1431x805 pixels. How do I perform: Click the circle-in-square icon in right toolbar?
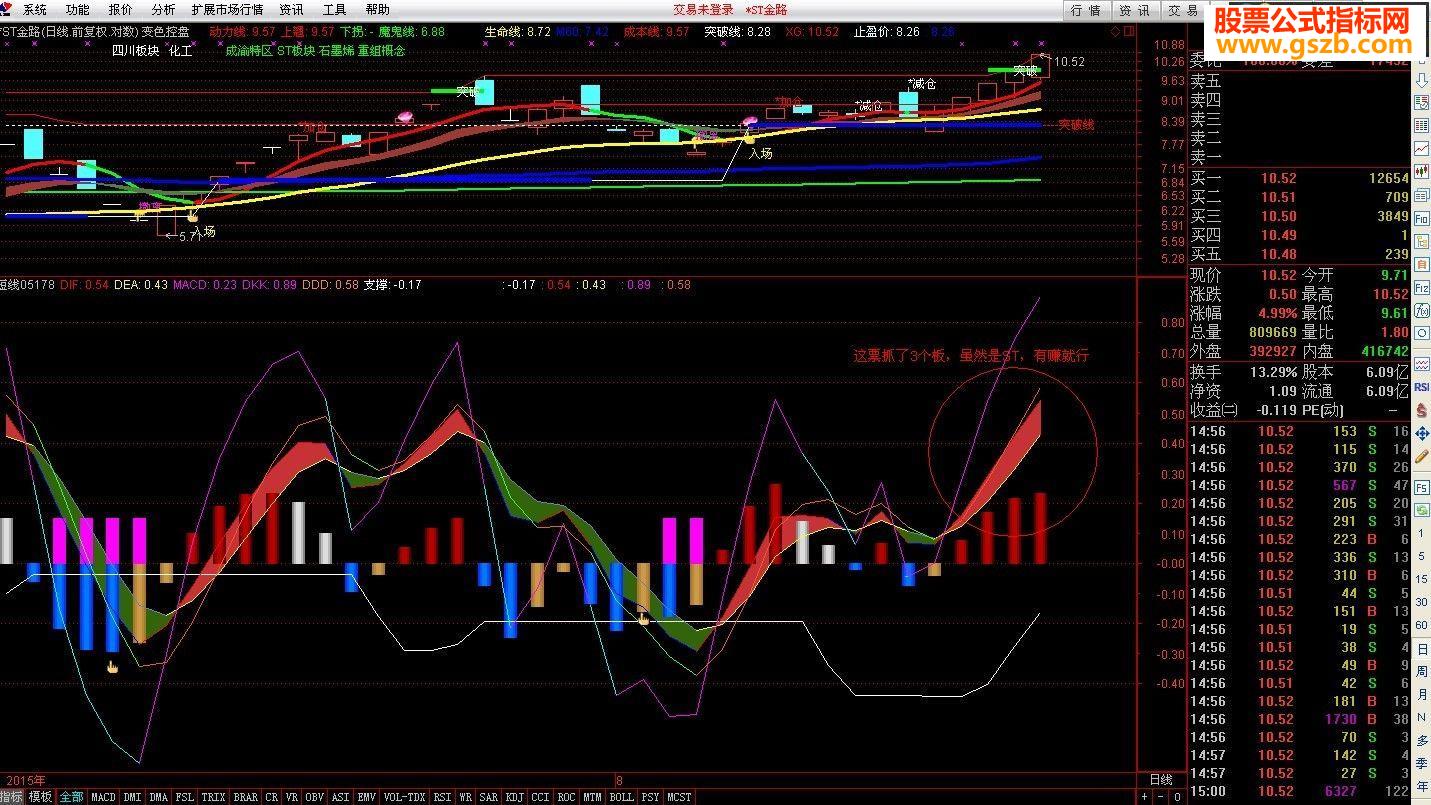[1422, 332]
